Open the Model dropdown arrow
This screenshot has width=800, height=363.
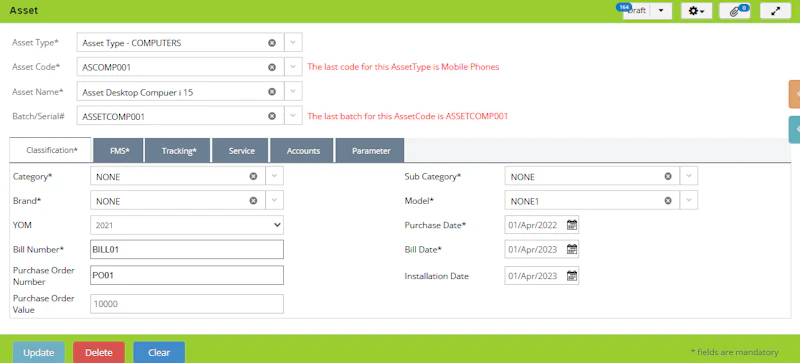(x=689, y=201)
